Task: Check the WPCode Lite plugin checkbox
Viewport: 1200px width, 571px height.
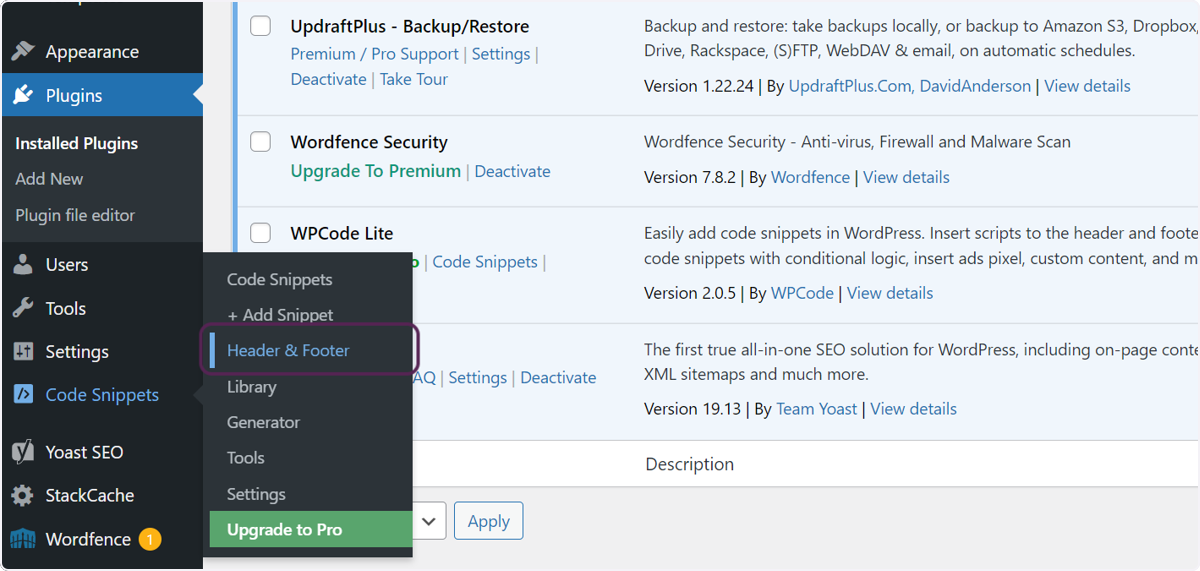Action: pyautogui.click(x=260, y=233)
